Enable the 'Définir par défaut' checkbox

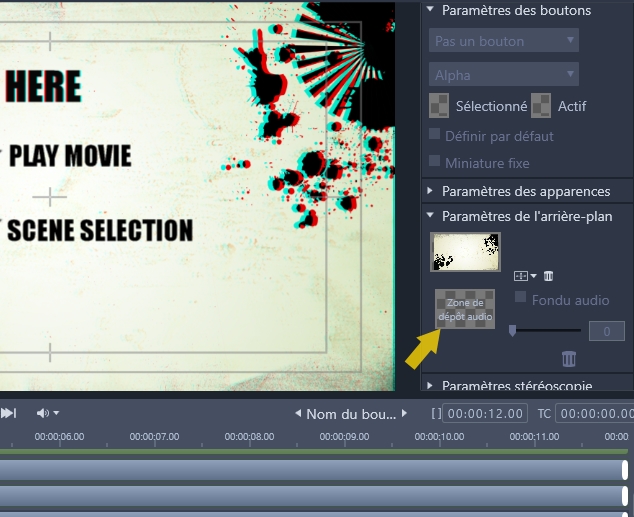point(434,134)
